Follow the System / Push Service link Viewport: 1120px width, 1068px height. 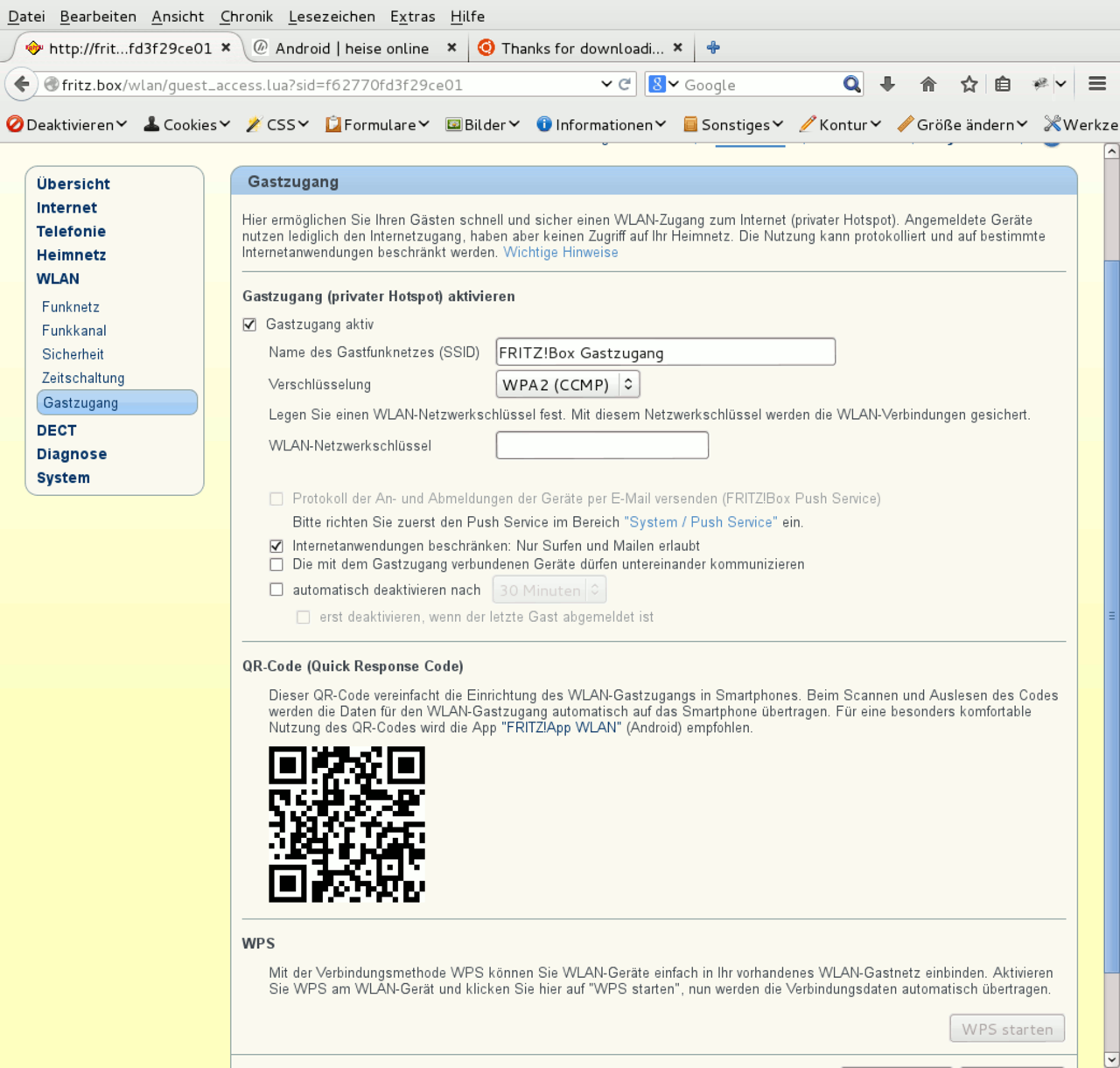tap(701, 522)
